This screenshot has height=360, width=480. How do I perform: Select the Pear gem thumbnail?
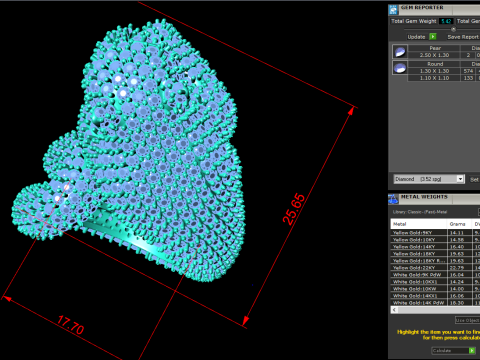pos(400,52)
